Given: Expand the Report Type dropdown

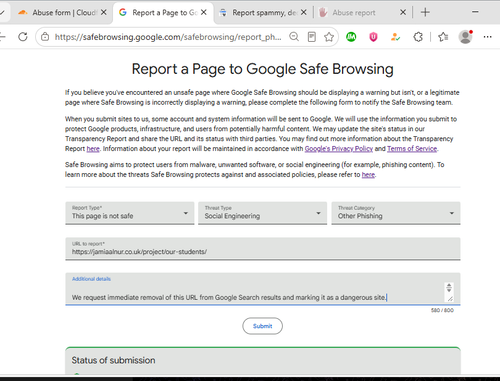Looking at the screenshot, I should (130, 213).
